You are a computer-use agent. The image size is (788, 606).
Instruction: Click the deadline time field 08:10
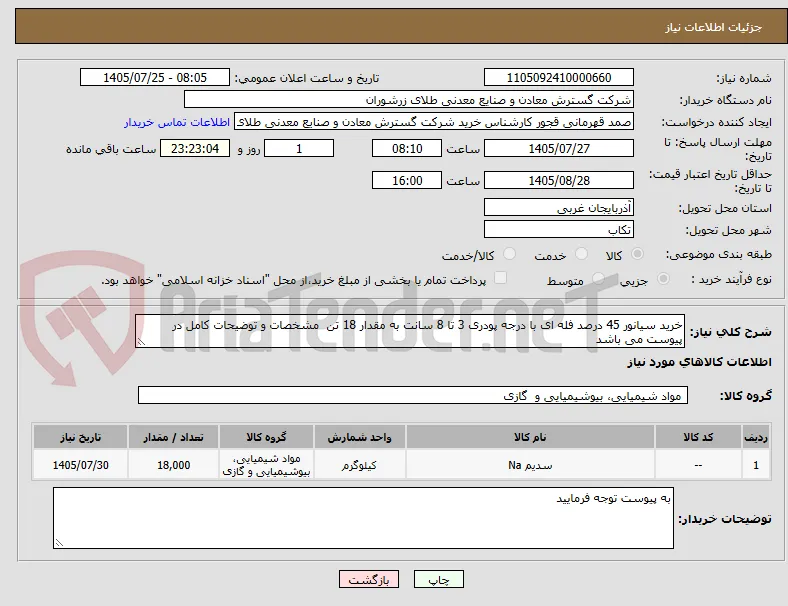click(x=407, y=149)
